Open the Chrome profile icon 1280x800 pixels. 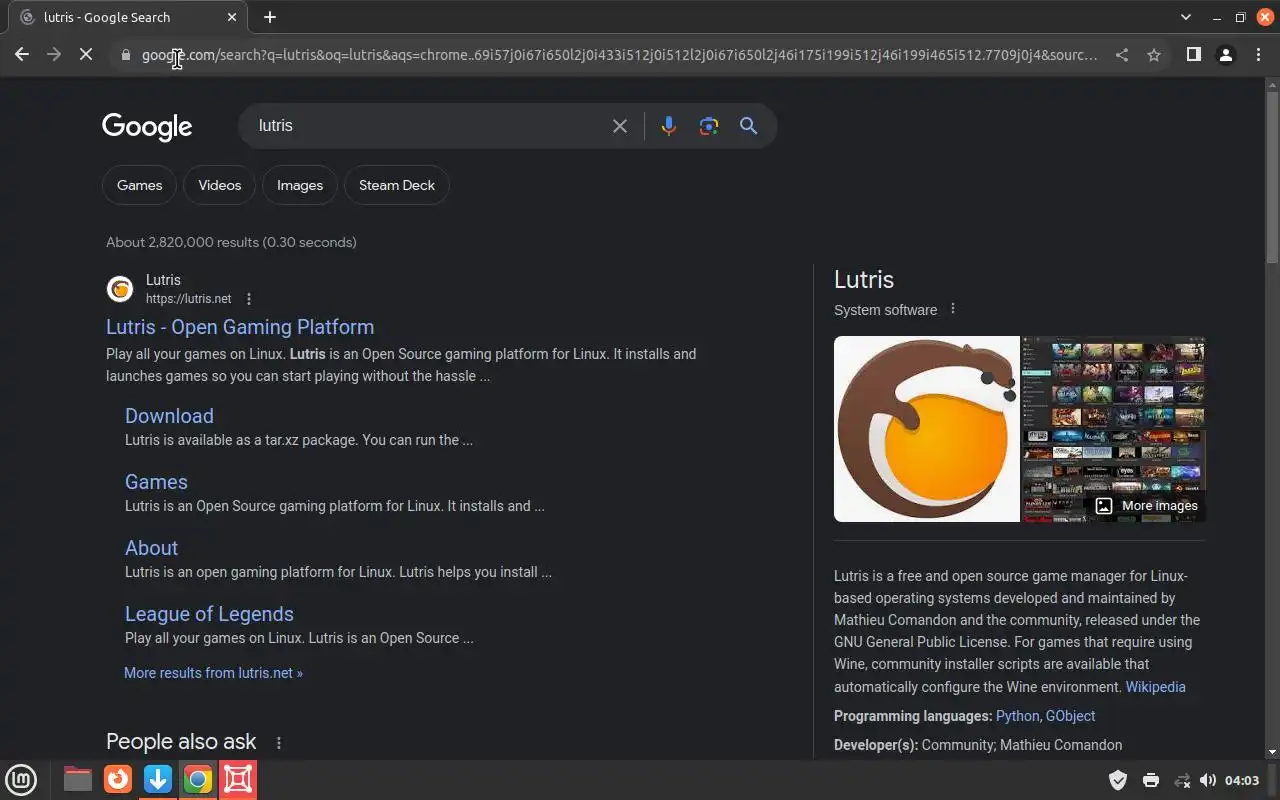pyautogui.click(x=1225, y=55)
